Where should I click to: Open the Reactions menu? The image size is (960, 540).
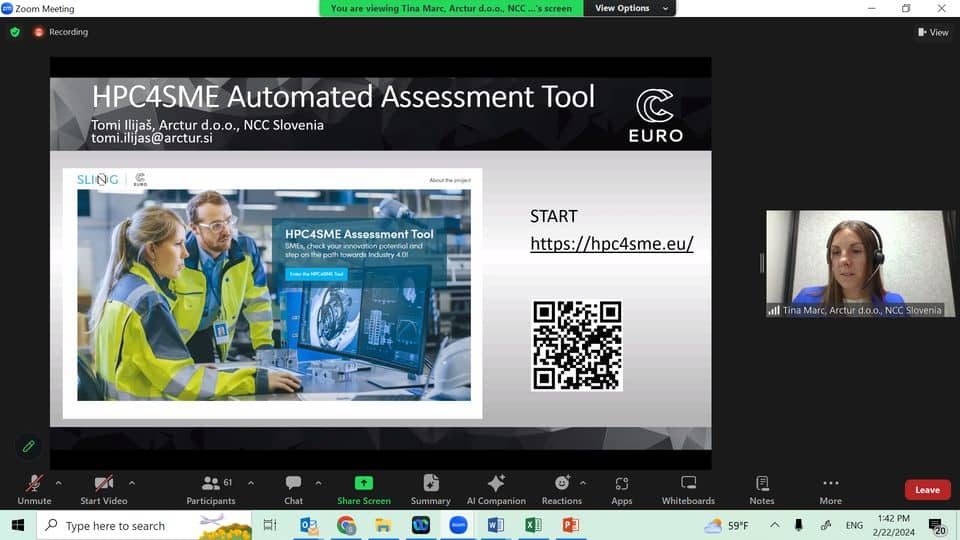click(x=561, y=490)
